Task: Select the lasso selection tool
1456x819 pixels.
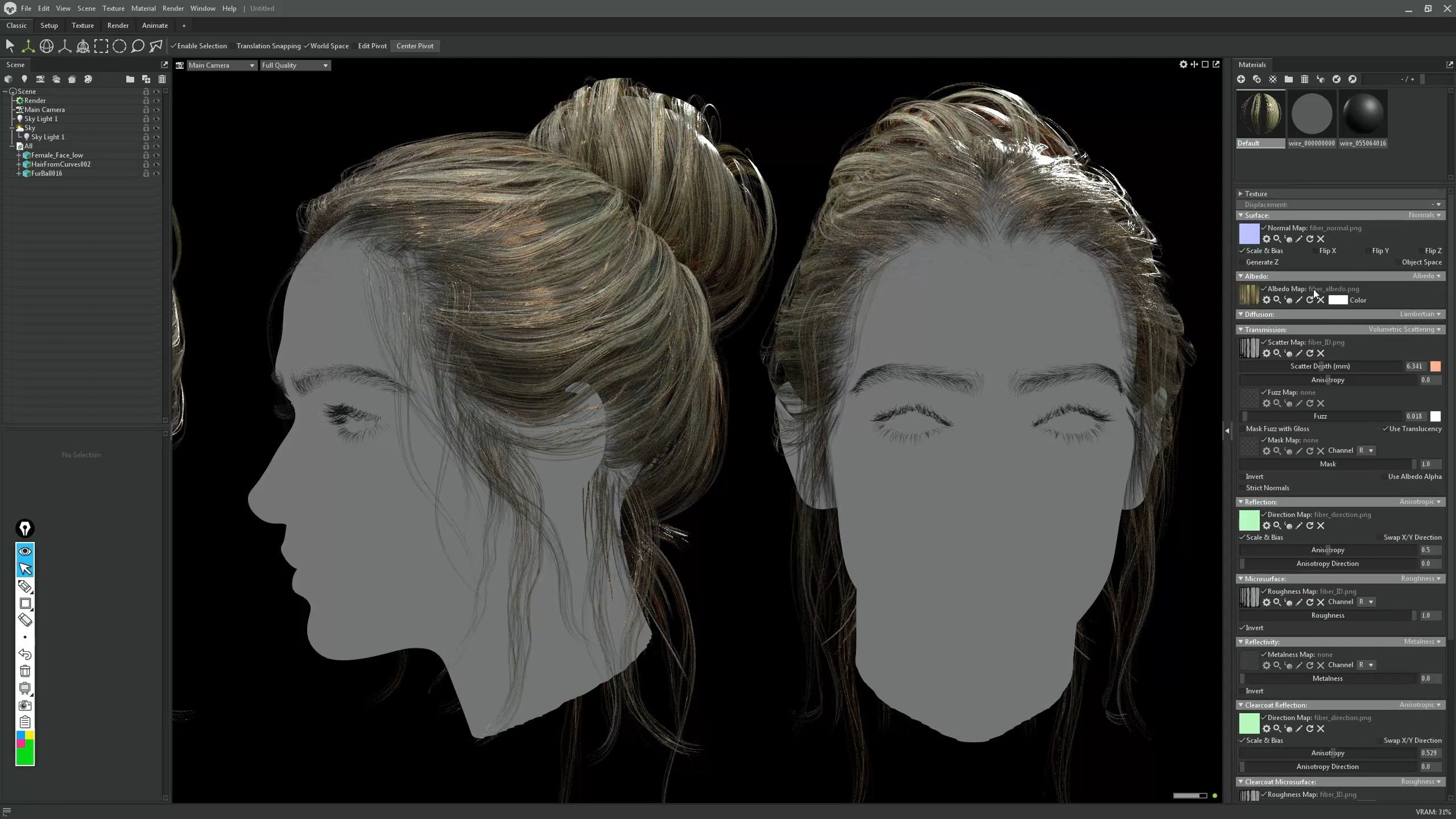Action: [x=138, y=46]
